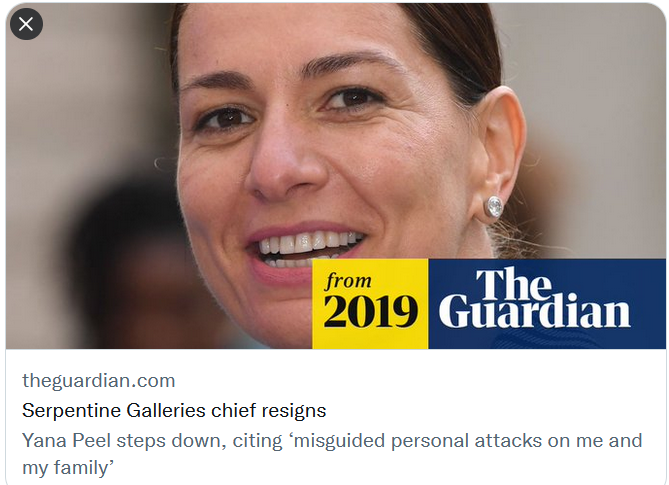The width and height of the screenshot is (669, 485).
Task: Select the '2019' year text on the badge
Action: [x=370, y=311]
